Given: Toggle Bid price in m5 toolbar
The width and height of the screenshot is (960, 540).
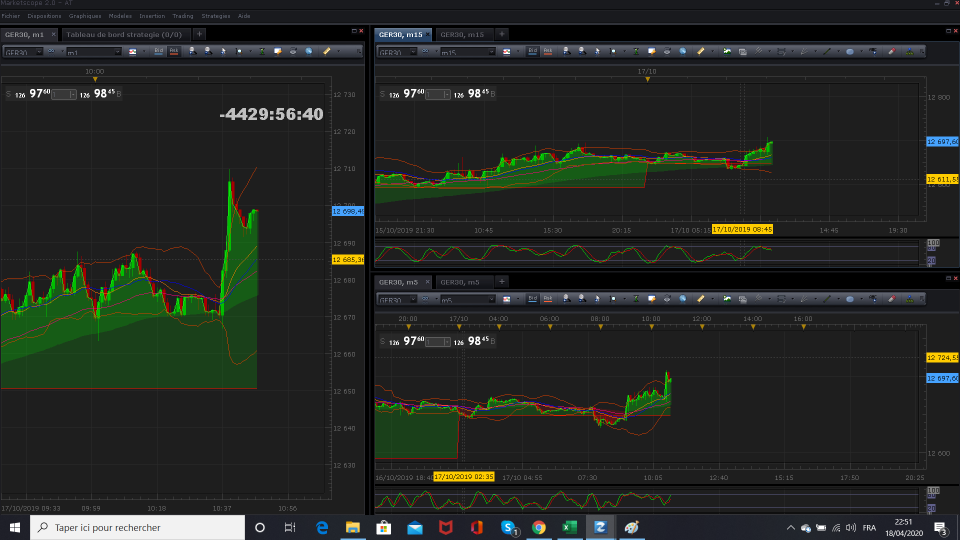Looking at the screenshot, I should (533, 299).
